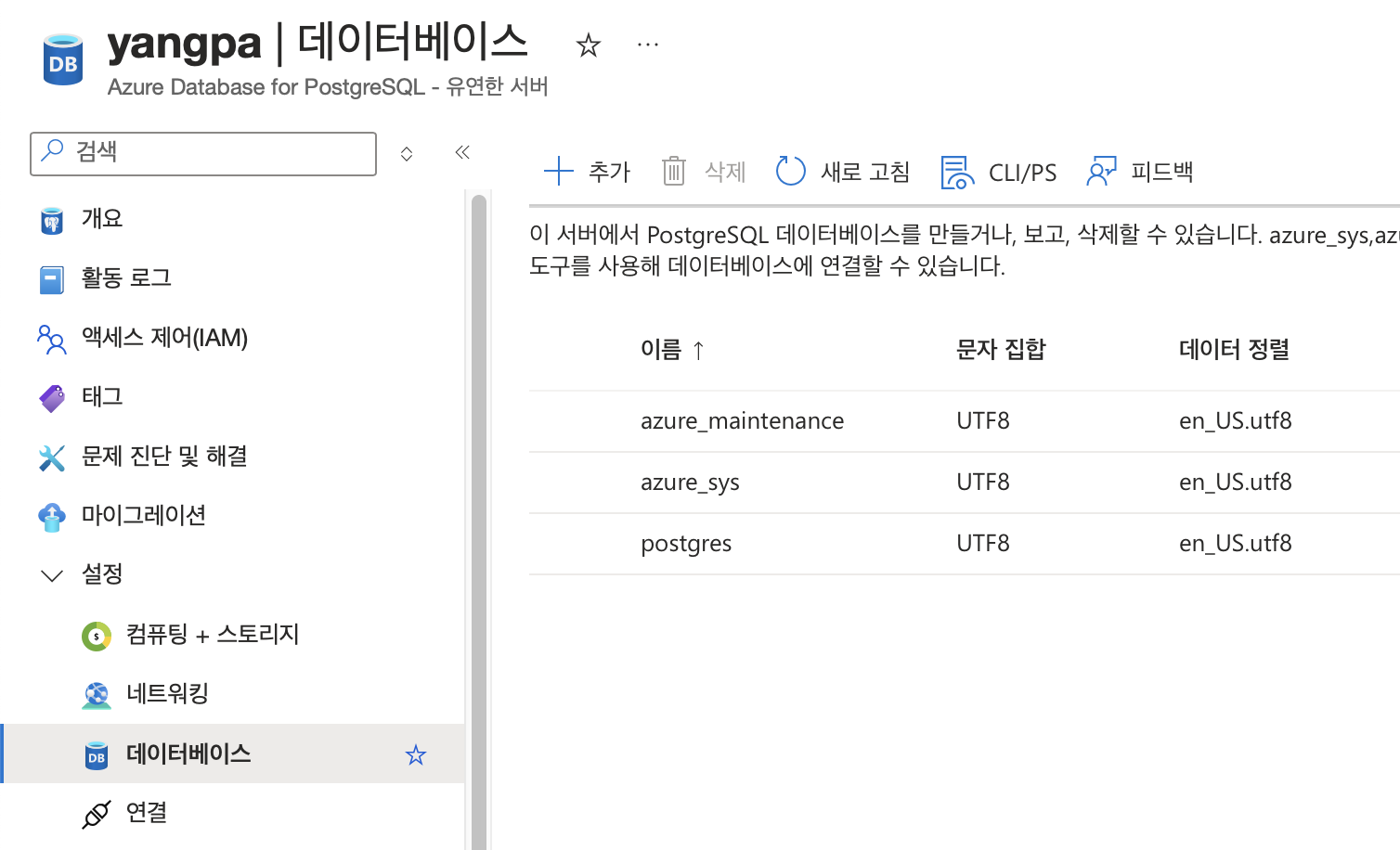The width and height of the screenshot is (1400, 850).
Task: Click the 피드백 person-chat icon
Action: pos(1101,172)
